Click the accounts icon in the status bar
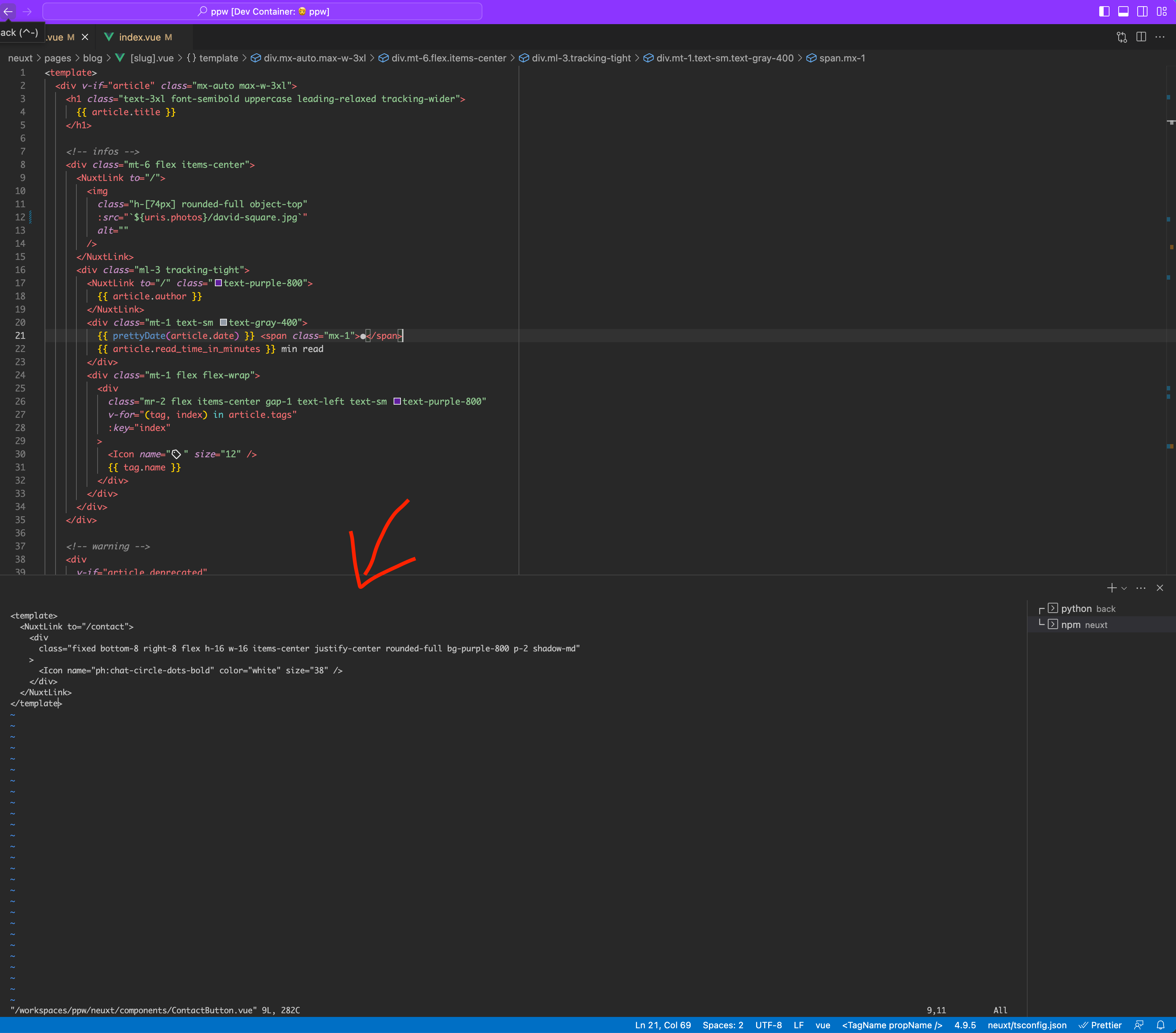This screenshot has width=1176, height=1033. pyautogui.click(x=1139, y=1025)
